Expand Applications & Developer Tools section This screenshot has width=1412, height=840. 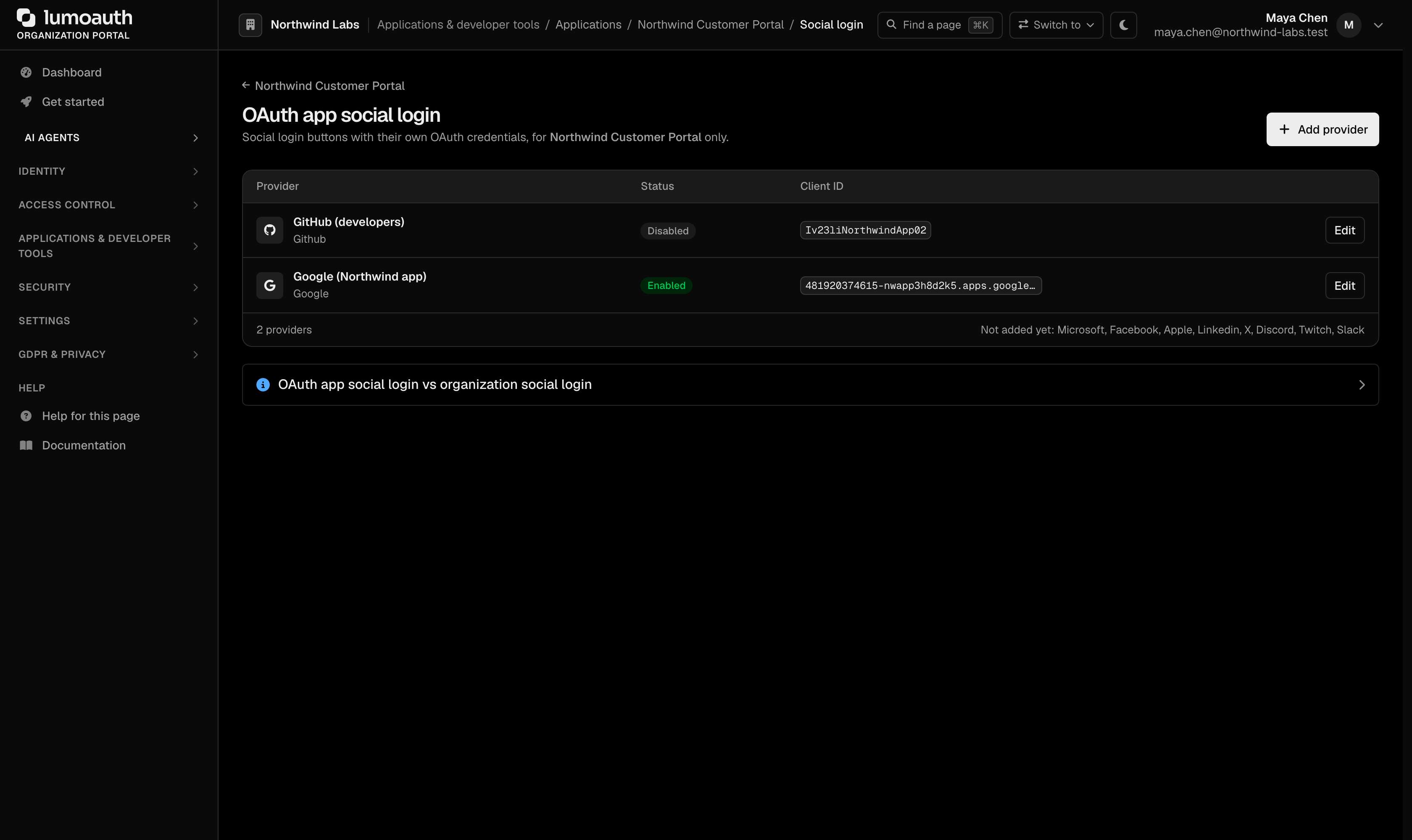coord(109,246)
